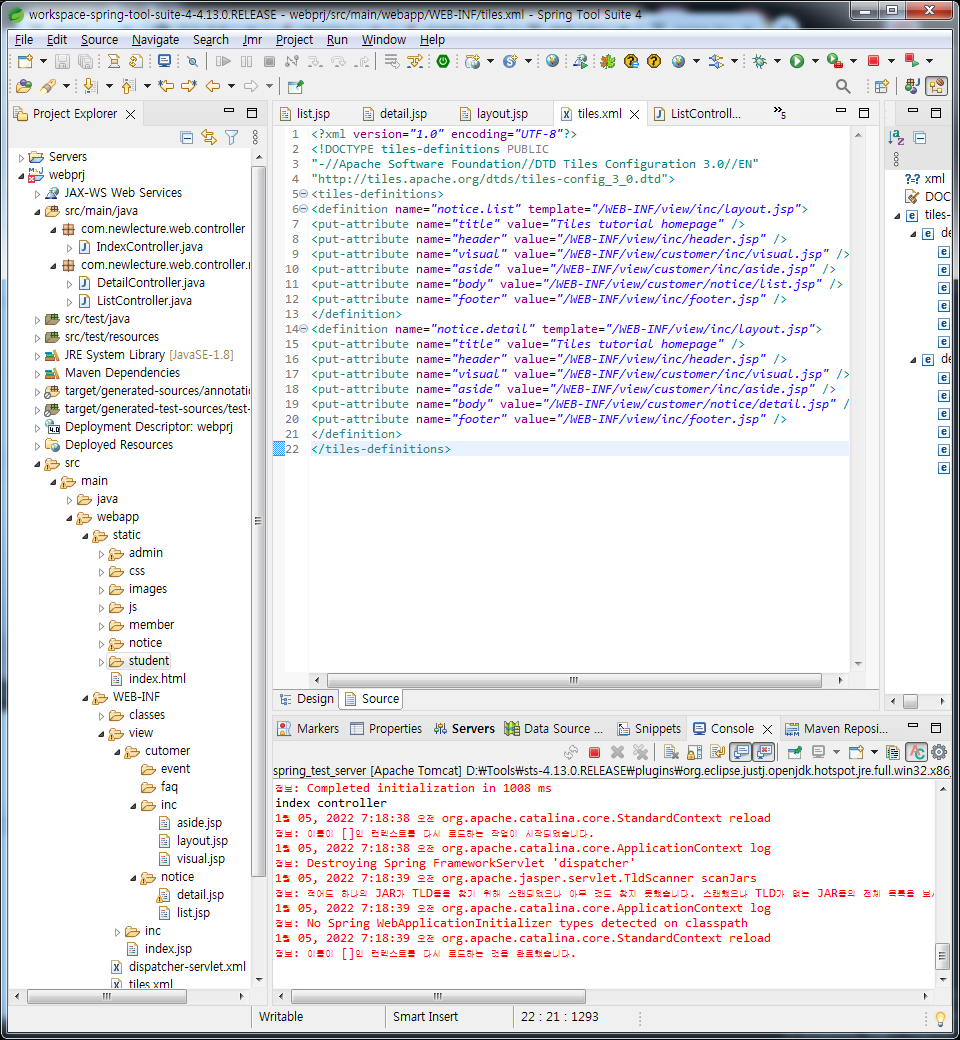Minimize the Console panel view
Screen dimensions: 960x1040
click(x=913, y=727)
